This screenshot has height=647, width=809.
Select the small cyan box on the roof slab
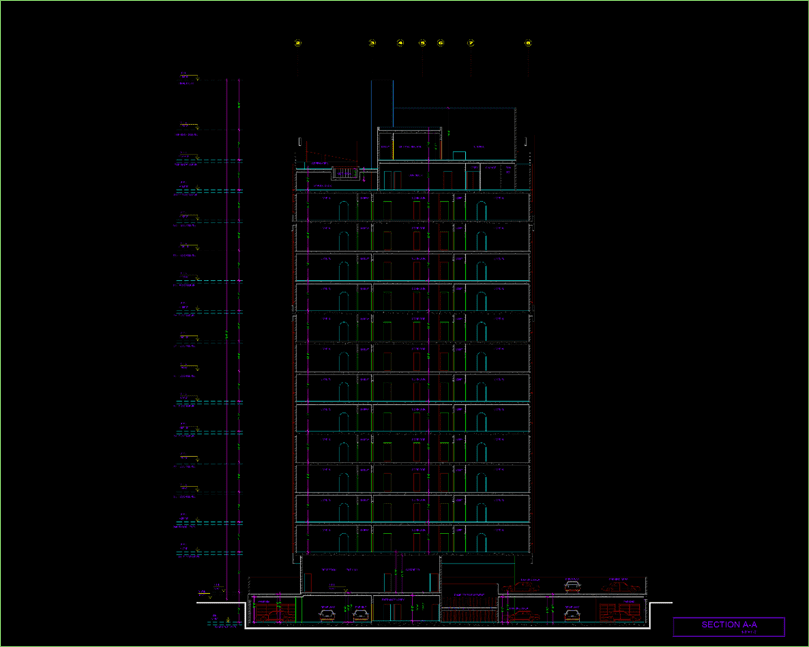(x=459, y=155)
